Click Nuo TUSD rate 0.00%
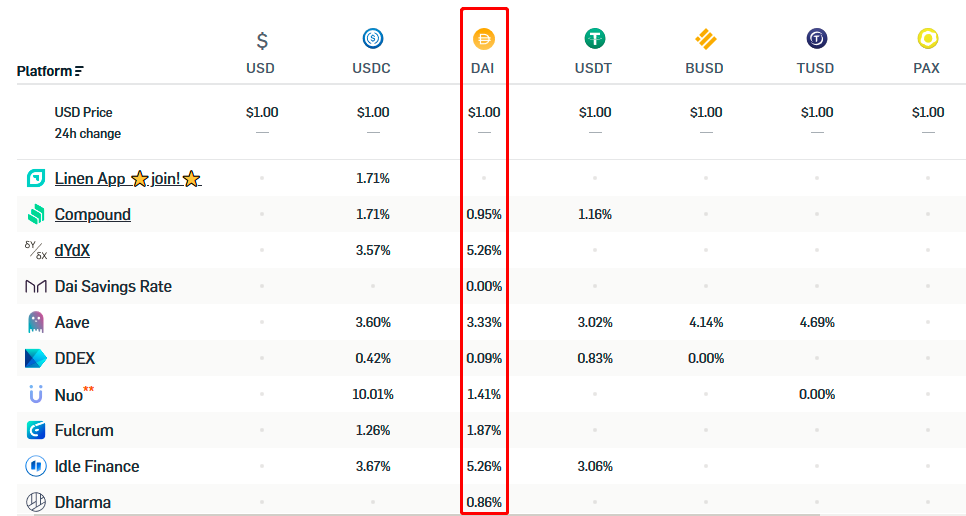Screen dimensions: 966x516 tap(817, 394)
